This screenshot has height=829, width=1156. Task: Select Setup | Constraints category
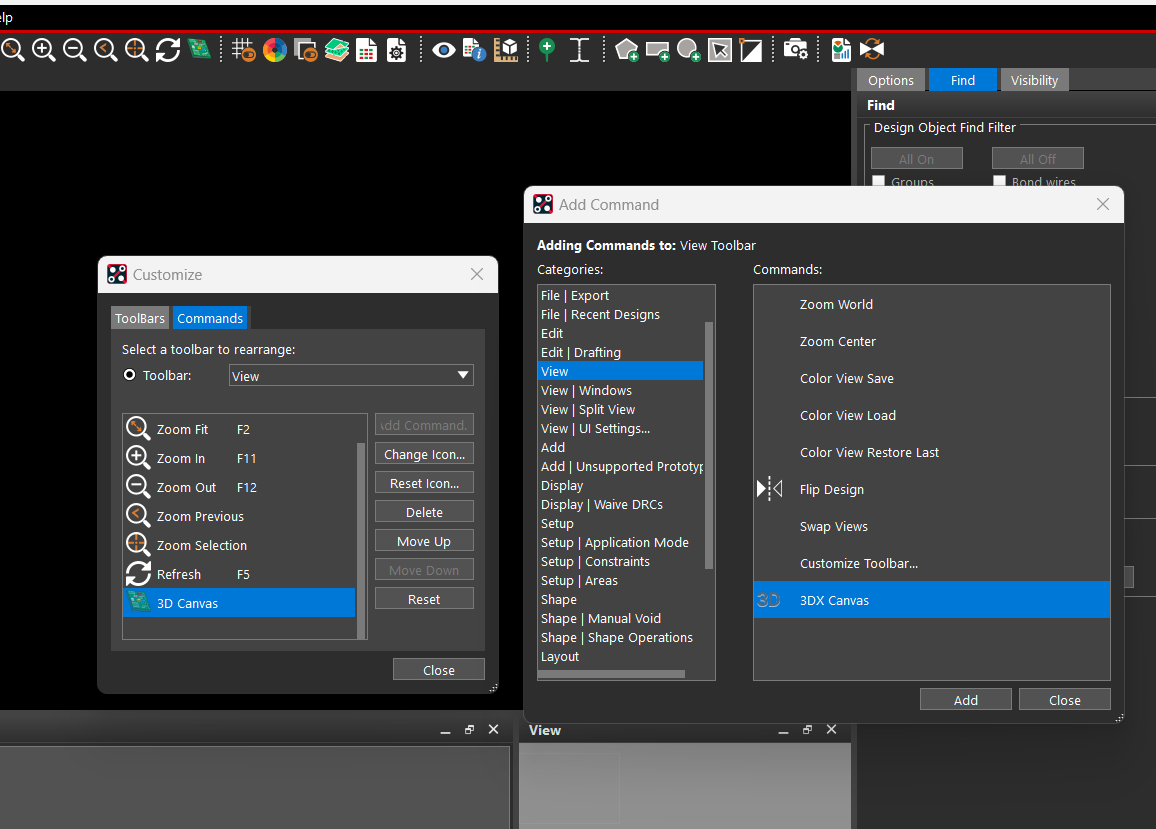tap(595, 562)
